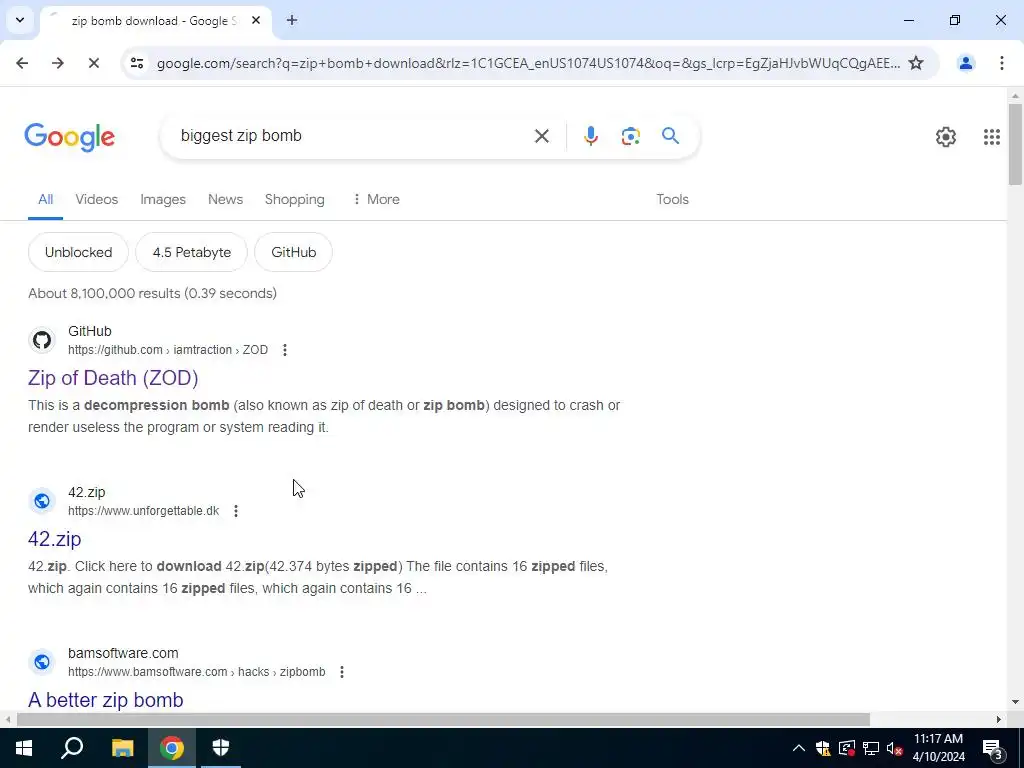Search by image with Google Lens
This screenshot has width=1024, height=768.
tap(630, 136)
